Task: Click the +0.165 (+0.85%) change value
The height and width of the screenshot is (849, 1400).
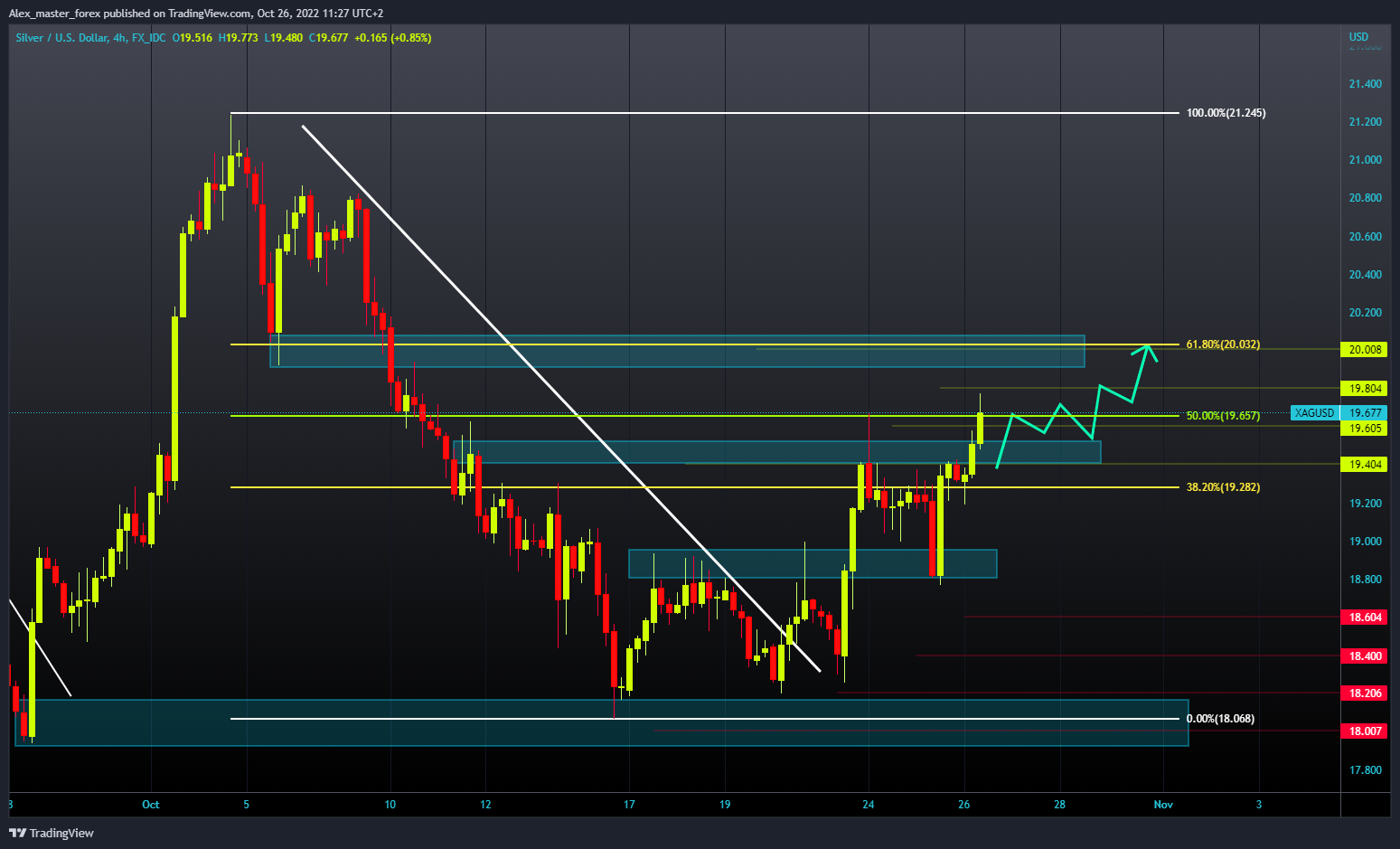Action: (392, 38)
